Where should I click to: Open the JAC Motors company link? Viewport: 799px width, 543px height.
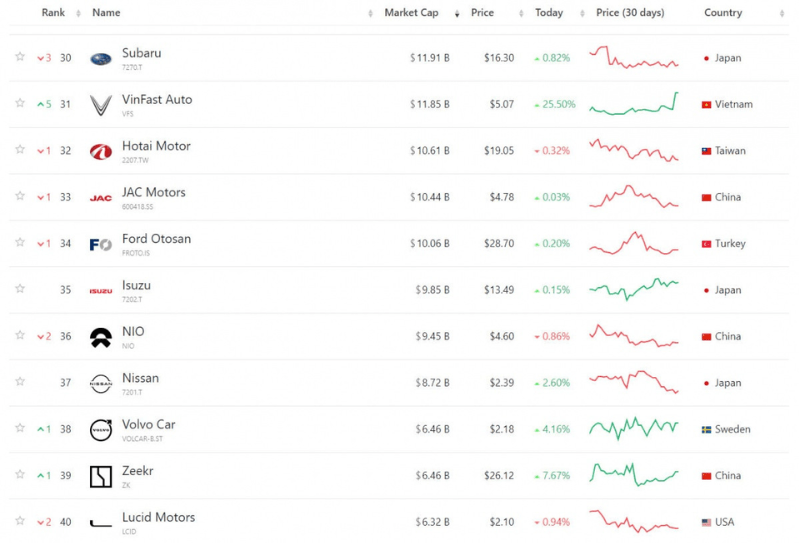(153, 192)
